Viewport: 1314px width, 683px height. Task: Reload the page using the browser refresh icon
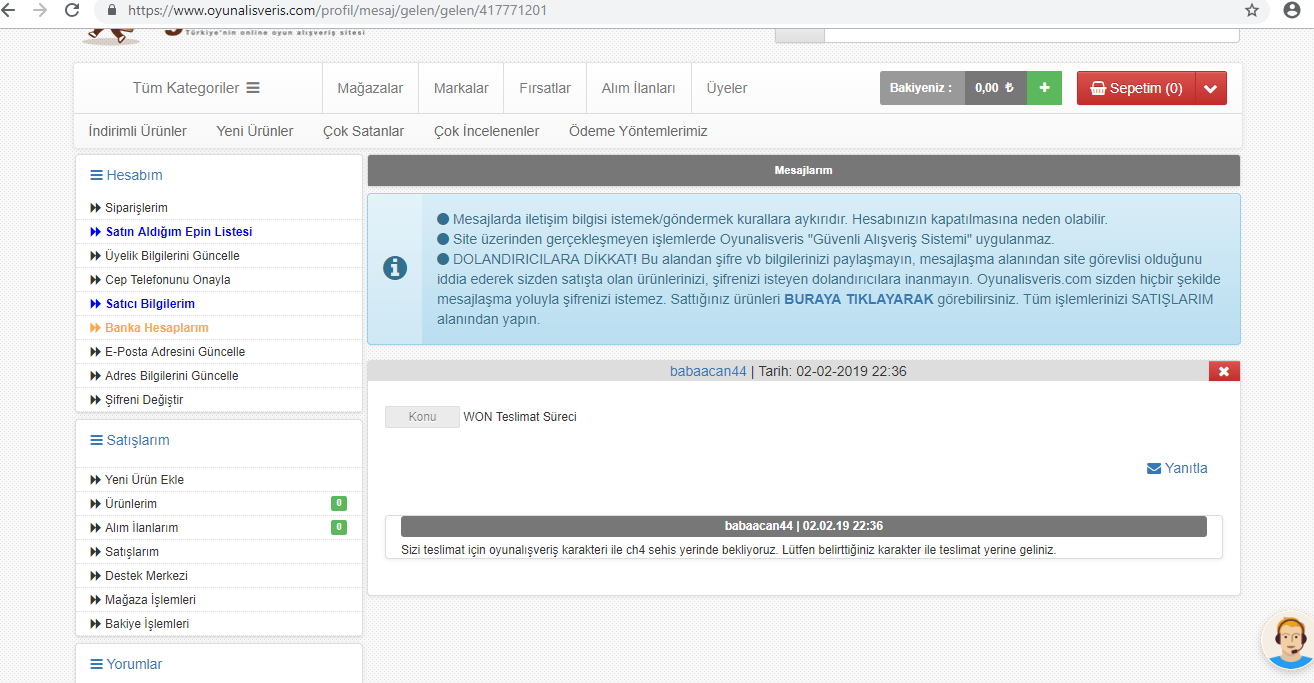tap(72, 10)
